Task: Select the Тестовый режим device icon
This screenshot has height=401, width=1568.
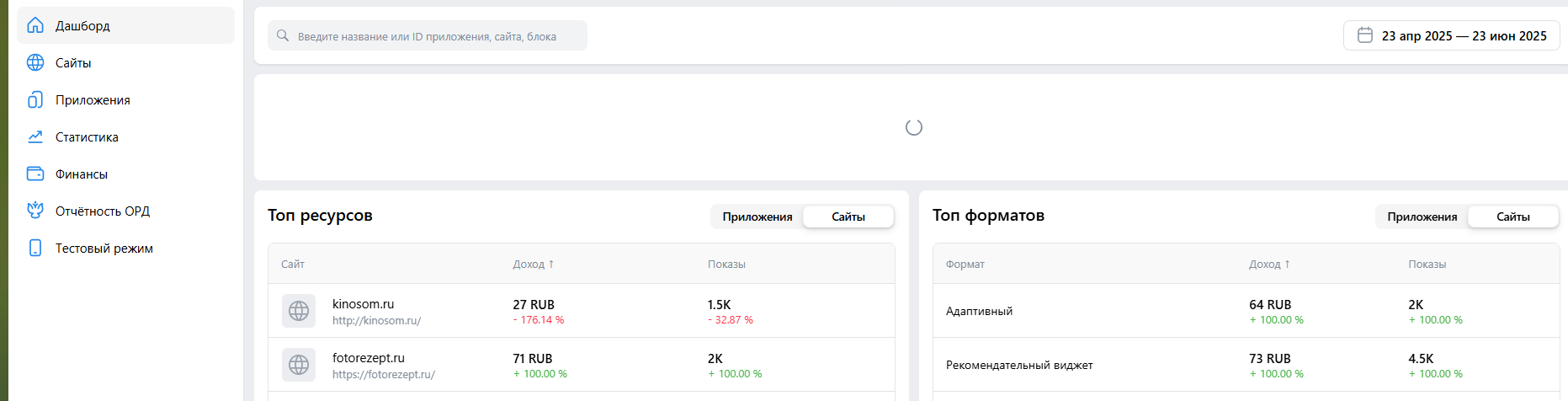Action: 35,248
